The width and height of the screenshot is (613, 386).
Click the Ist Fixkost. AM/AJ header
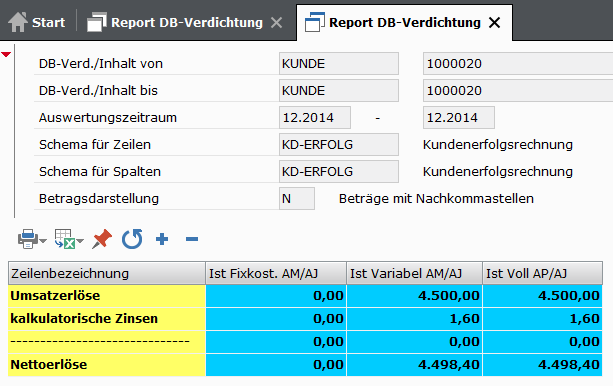[x=276, y=273]
